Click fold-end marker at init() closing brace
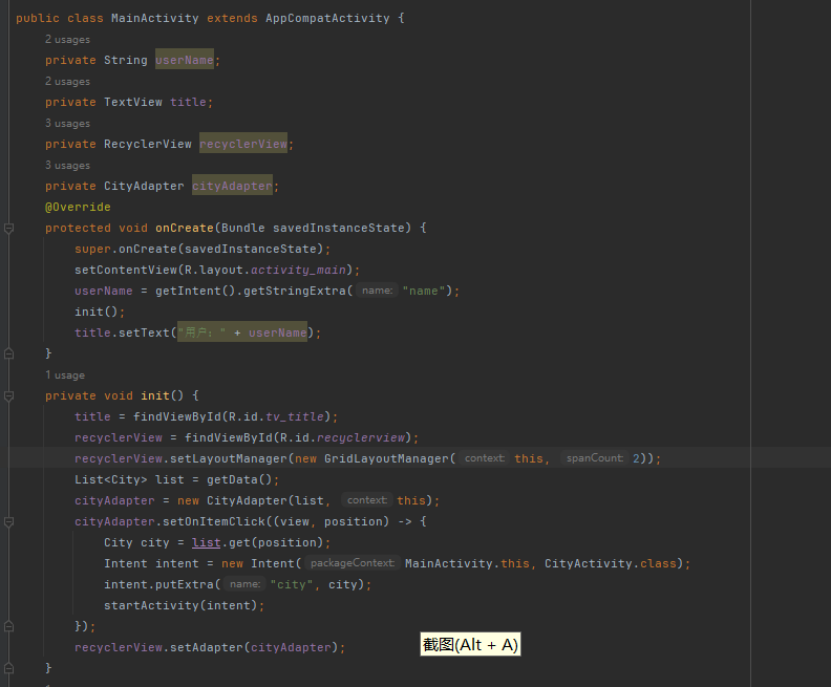 pyautogui.click(x=9, y=668)
